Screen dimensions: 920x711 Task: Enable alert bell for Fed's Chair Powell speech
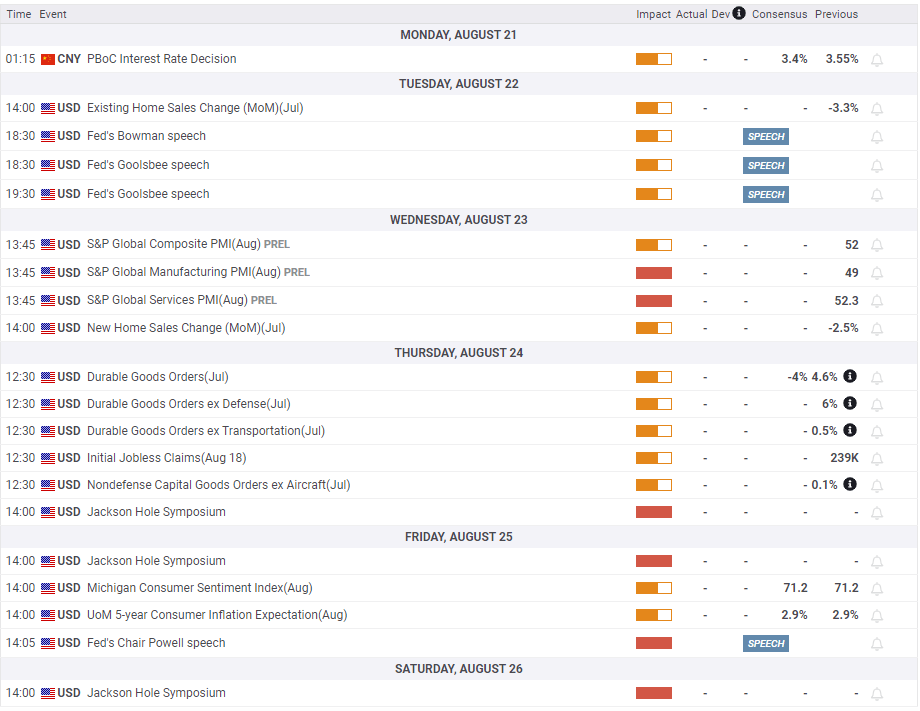pyautogui.click(x=877, y=644)
